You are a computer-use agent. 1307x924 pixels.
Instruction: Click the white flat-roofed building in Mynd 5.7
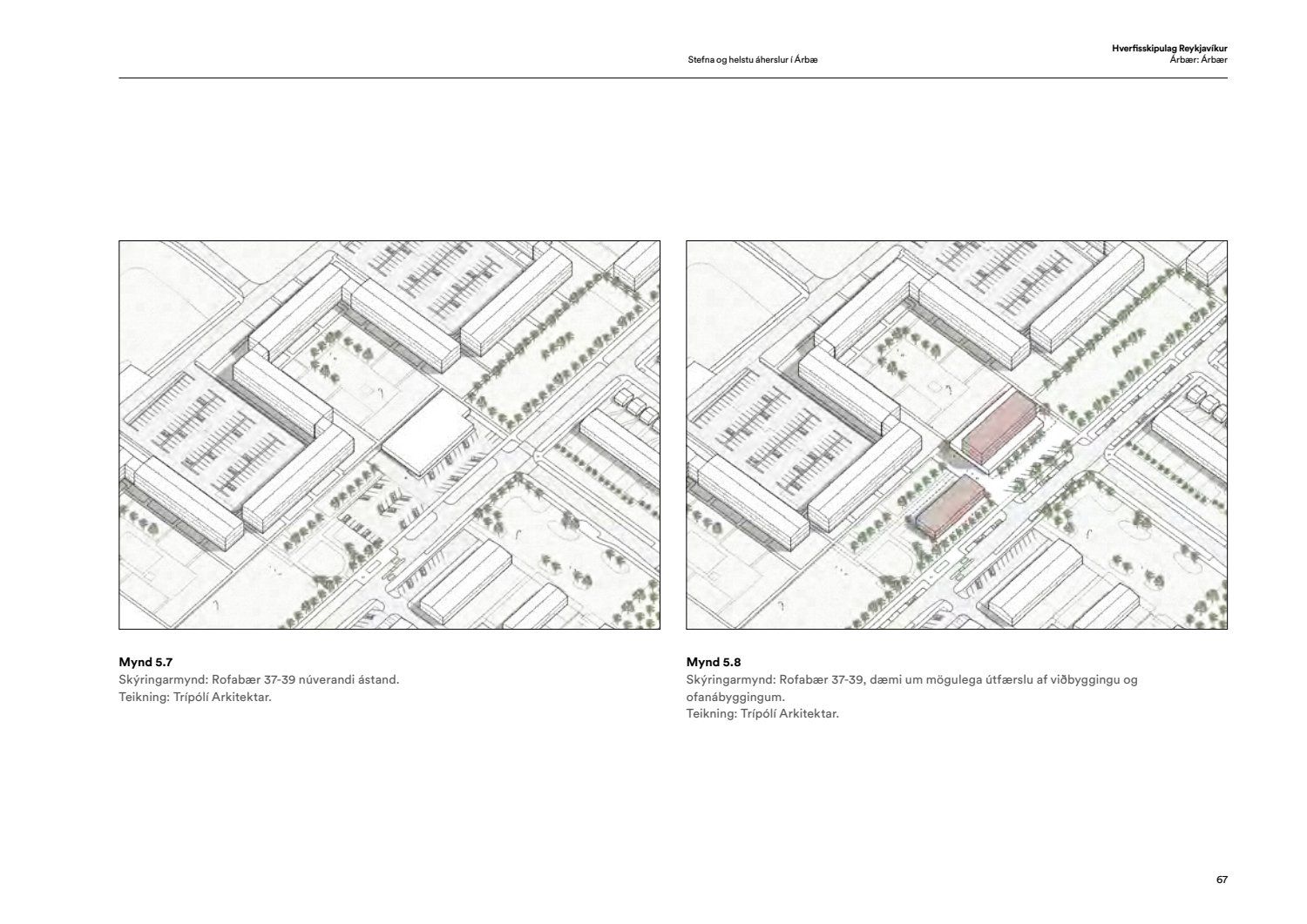pyautogui.click(x=427, y=433)
